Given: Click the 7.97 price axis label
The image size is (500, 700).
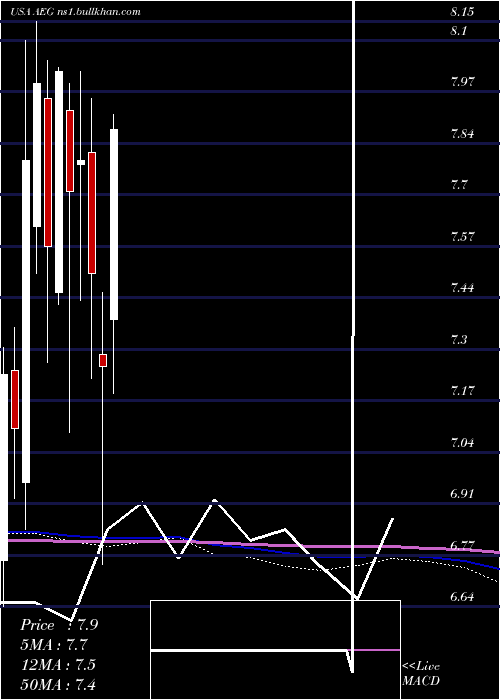Looking at the screenshot, I should (x=462, y=82).
